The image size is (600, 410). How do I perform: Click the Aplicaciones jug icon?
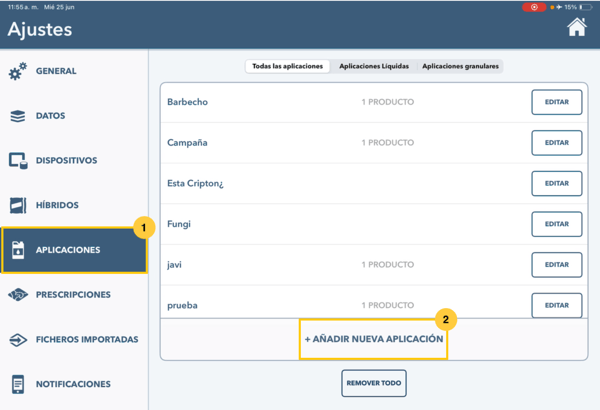click(18, 250)
